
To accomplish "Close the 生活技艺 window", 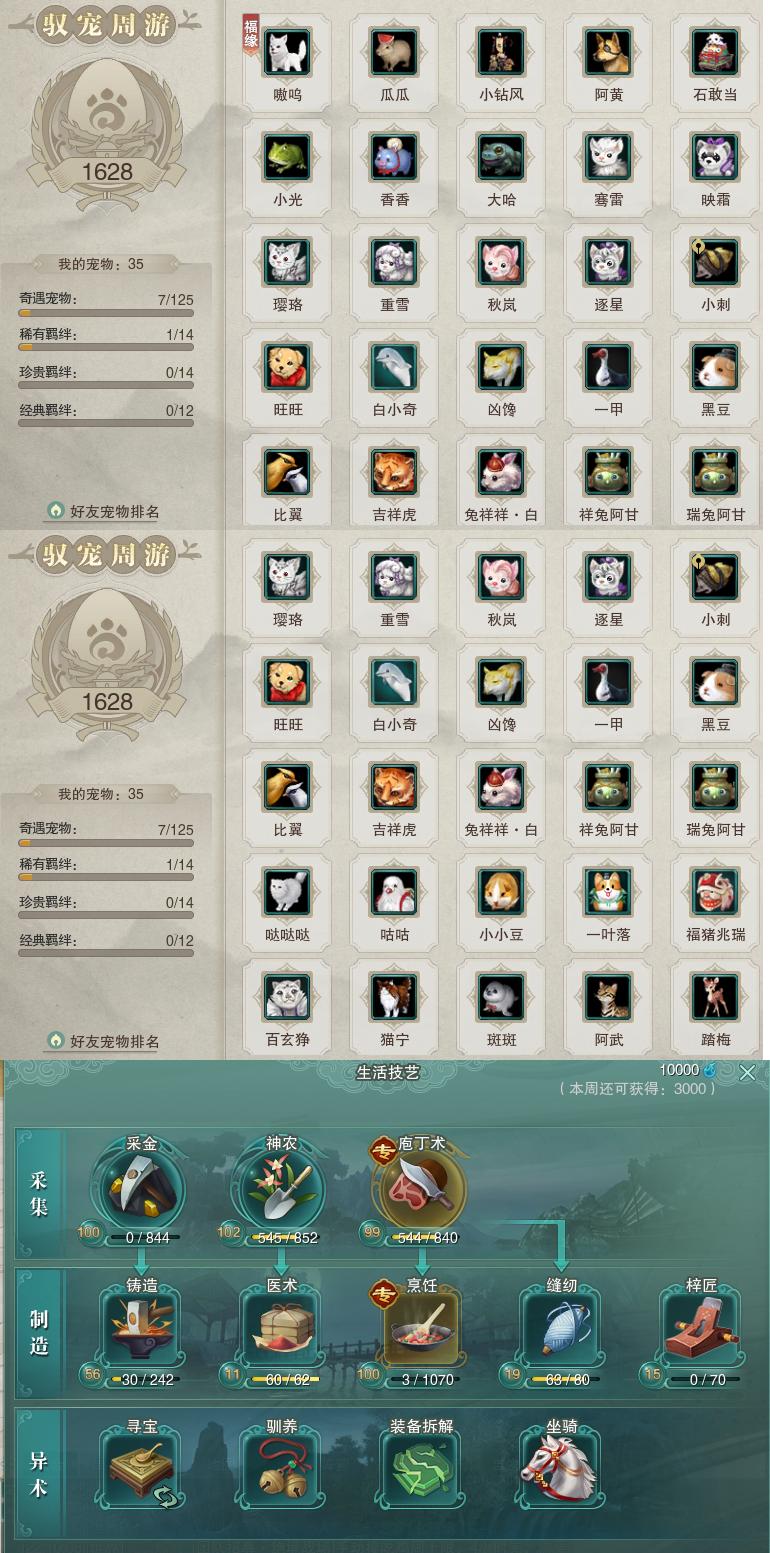I will (x=747, y=1073).
